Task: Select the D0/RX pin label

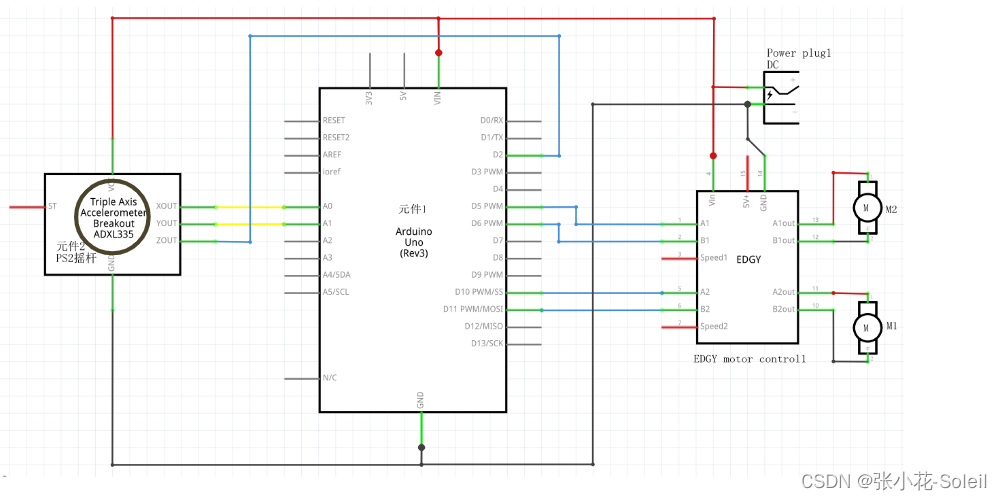Action: pos(491,120)
